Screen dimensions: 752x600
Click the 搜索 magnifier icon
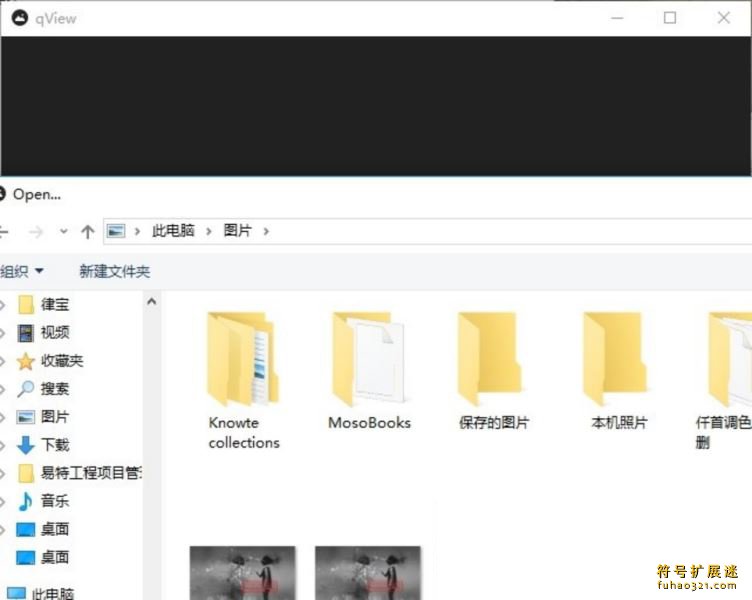(x=25, y=389)
